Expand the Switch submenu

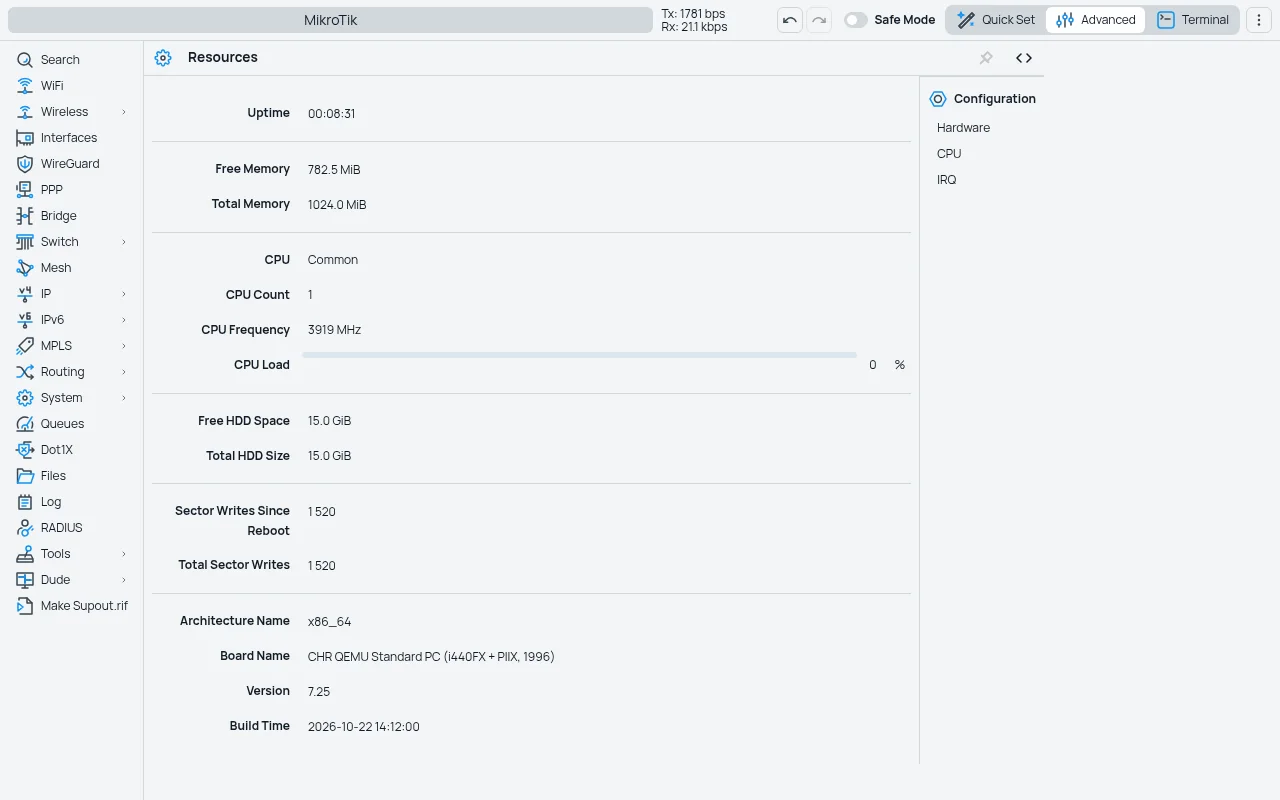(x=124, y=242)
